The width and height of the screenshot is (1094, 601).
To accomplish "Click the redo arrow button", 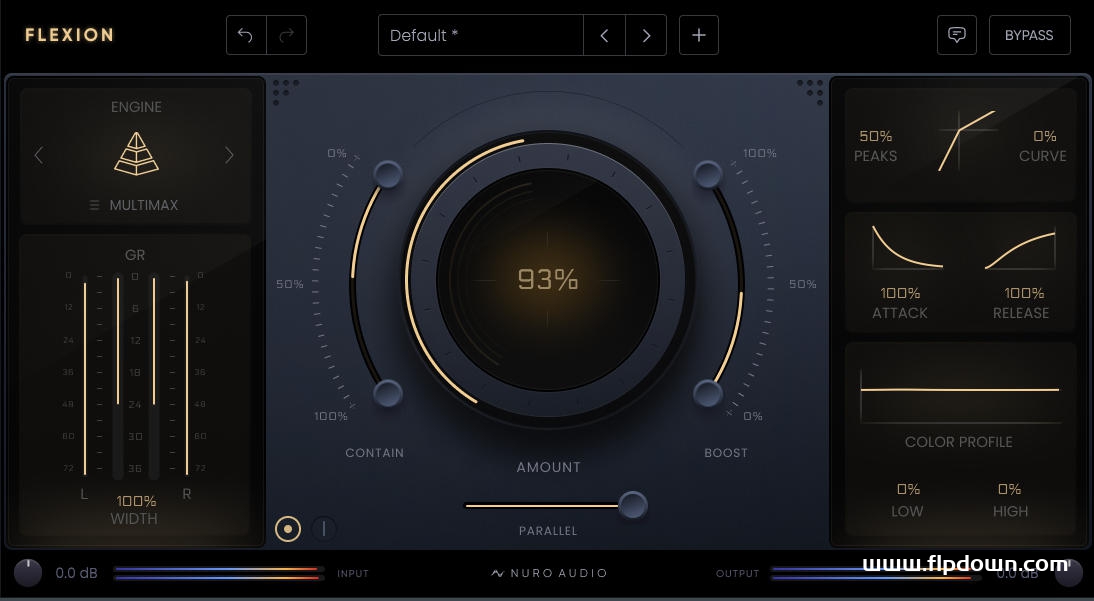I will pos(286,35).
